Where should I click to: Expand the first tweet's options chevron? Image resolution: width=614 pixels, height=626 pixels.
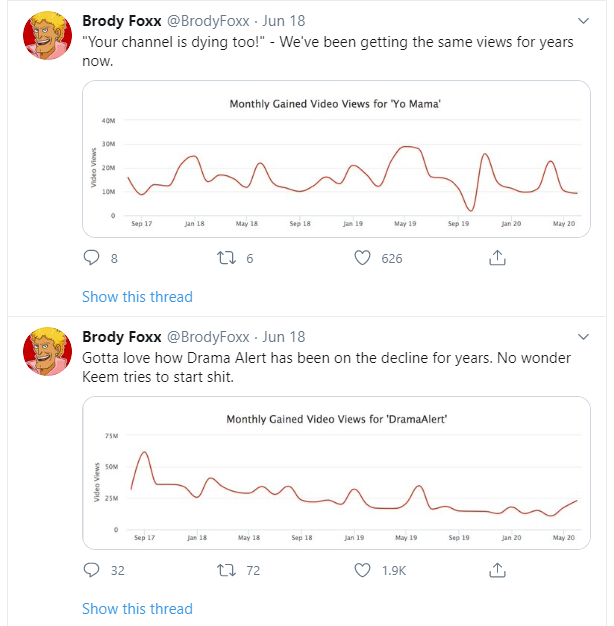point(584,22)
